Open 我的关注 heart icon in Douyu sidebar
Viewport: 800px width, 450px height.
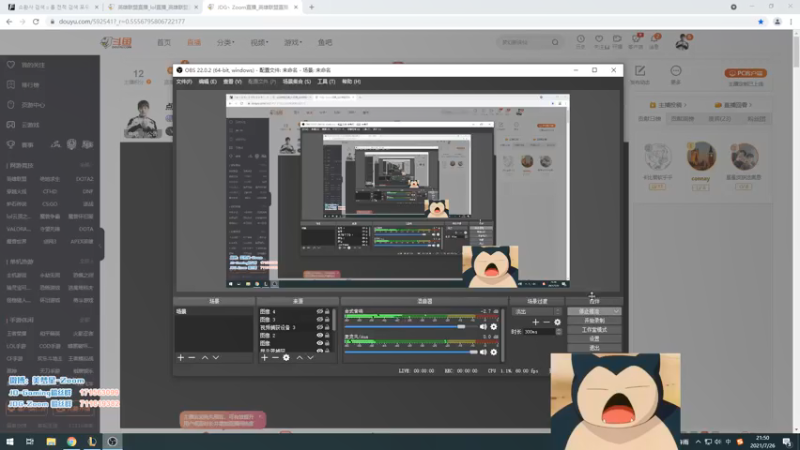[11, 65]
